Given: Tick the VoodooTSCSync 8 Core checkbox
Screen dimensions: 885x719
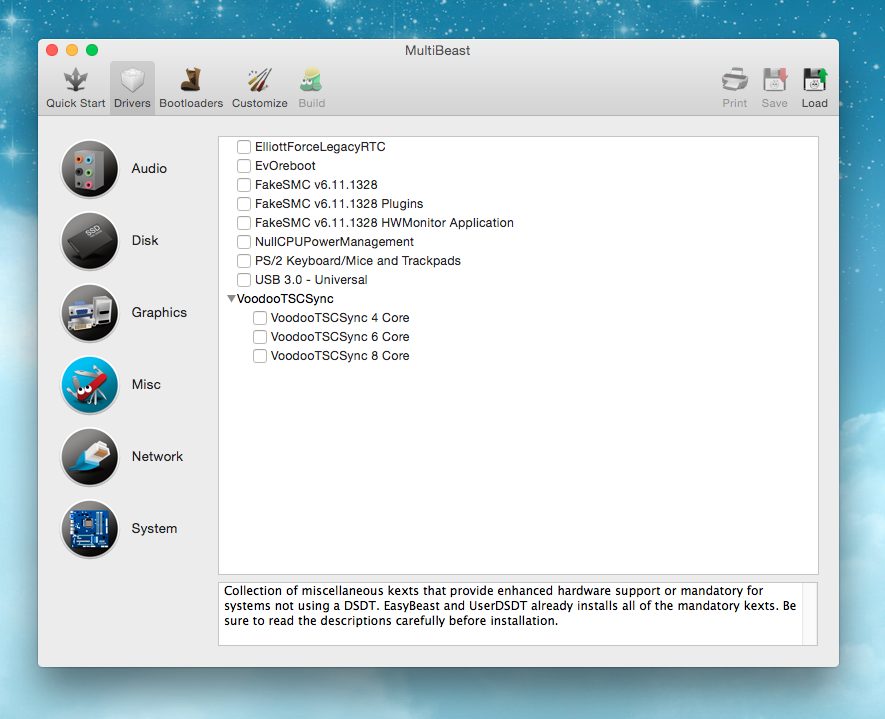Looking at the screenshot, I should pos(260,356).
